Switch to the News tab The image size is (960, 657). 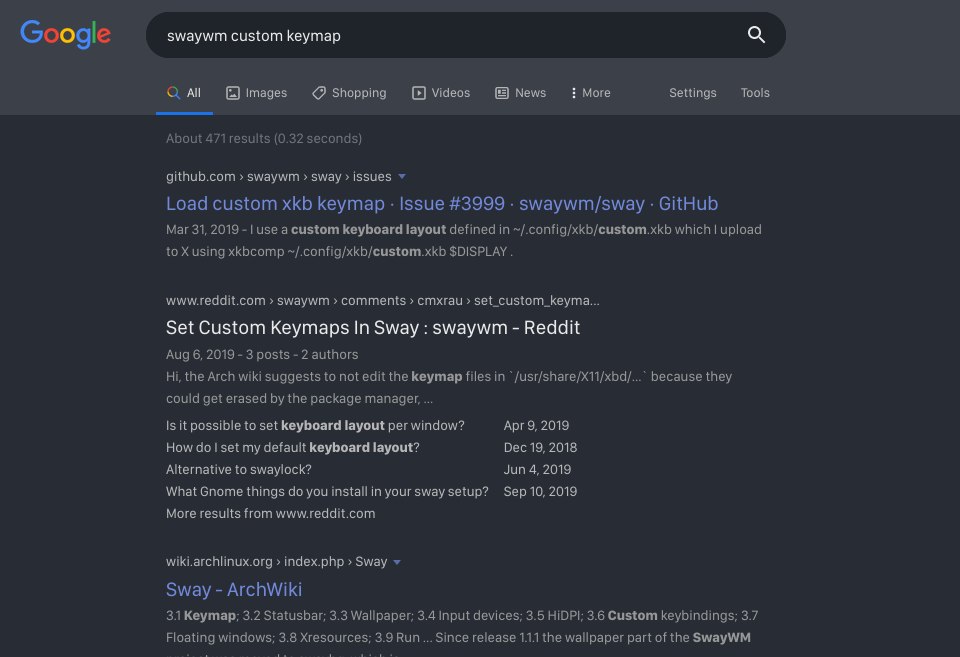(x=520, y=93)
